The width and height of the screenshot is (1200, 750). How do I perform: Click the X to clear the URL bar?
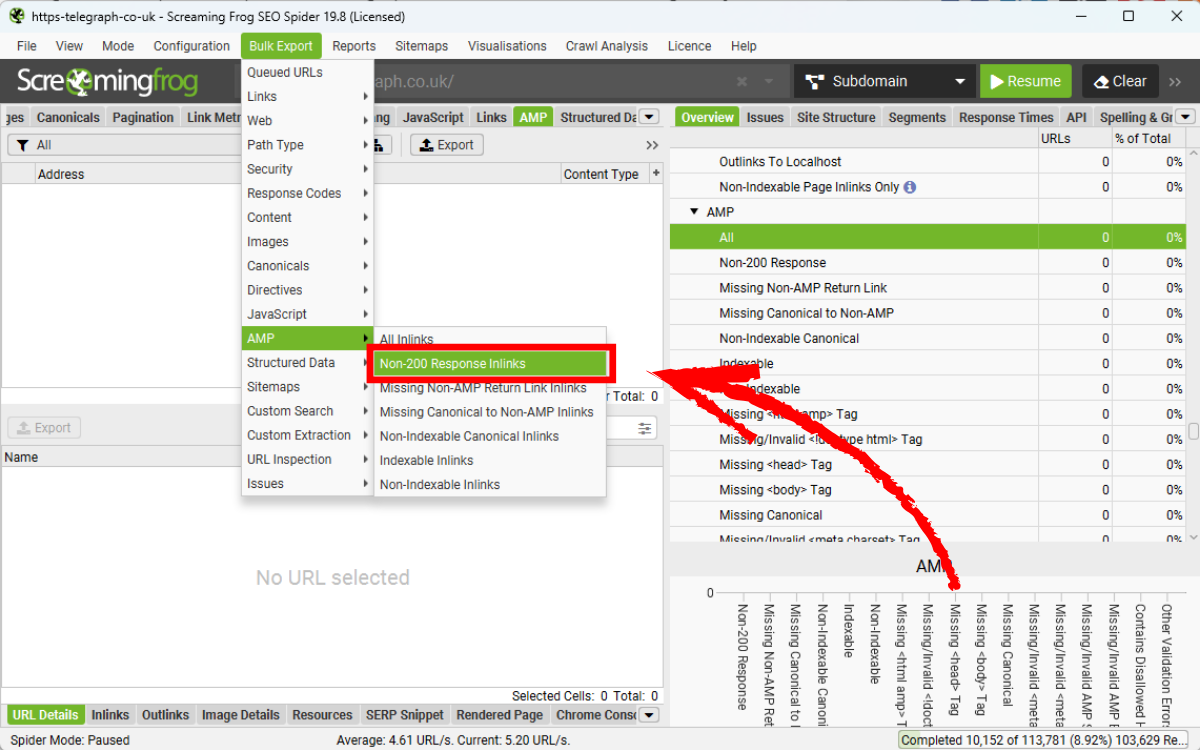(741, 82)
